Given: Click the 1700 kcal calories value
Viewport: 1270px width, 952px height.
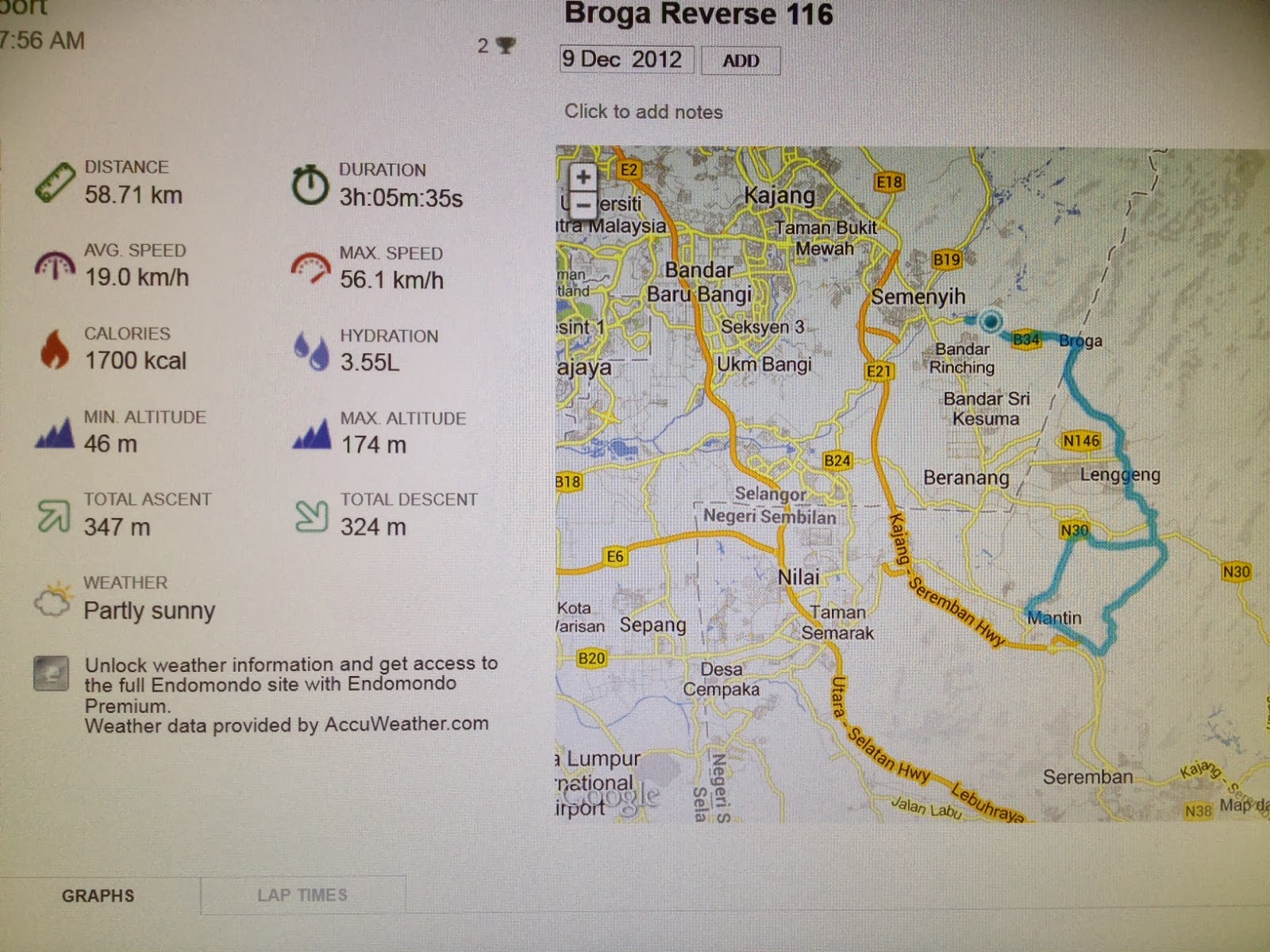Looking at the screenshot, I should click(135, 361).
